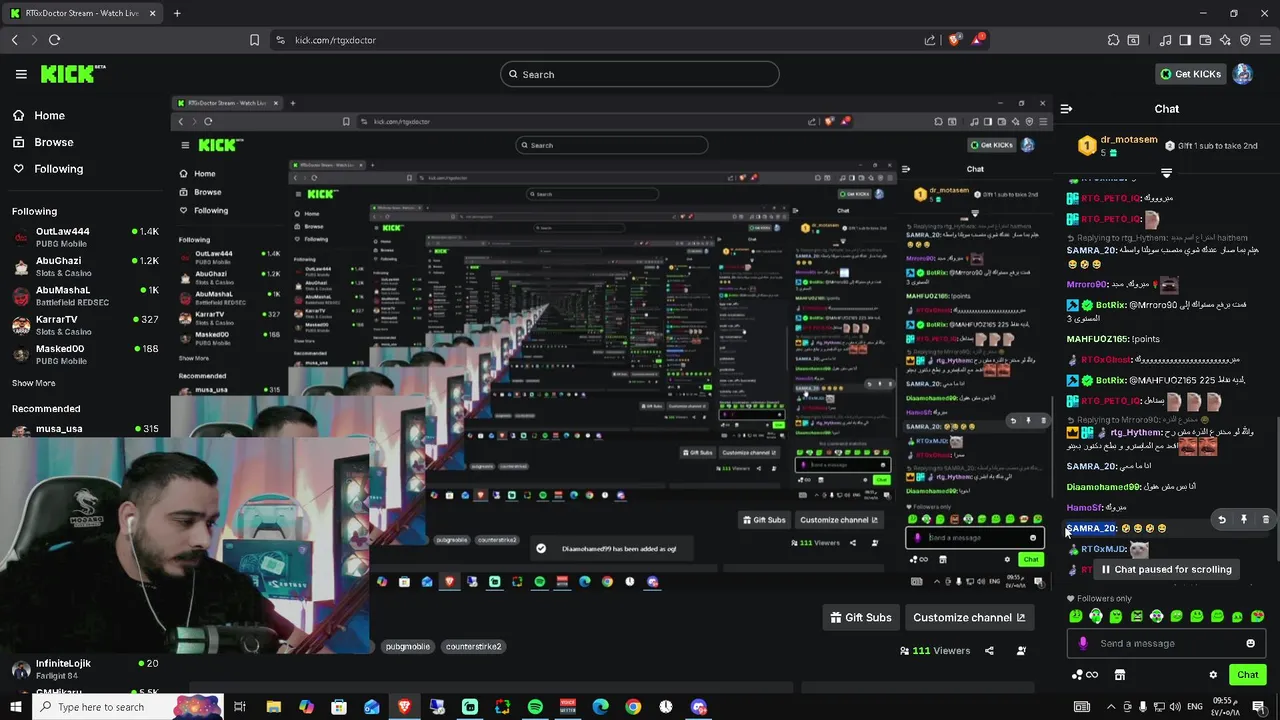Image resolution: width=1280 pixels, height=720 pixels.
Task: Click counterstrike2 tag
Action: (474, 647)
